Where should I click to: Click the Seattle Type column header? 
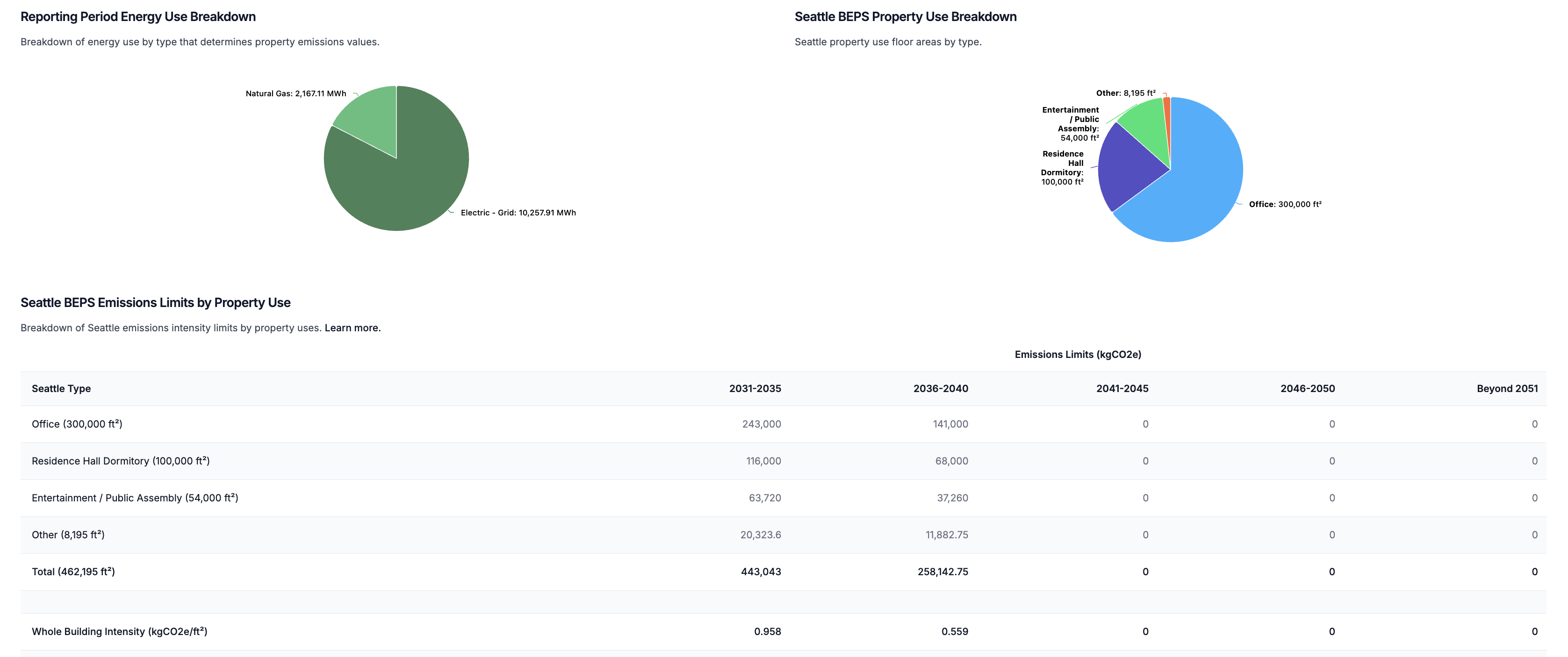61,389
